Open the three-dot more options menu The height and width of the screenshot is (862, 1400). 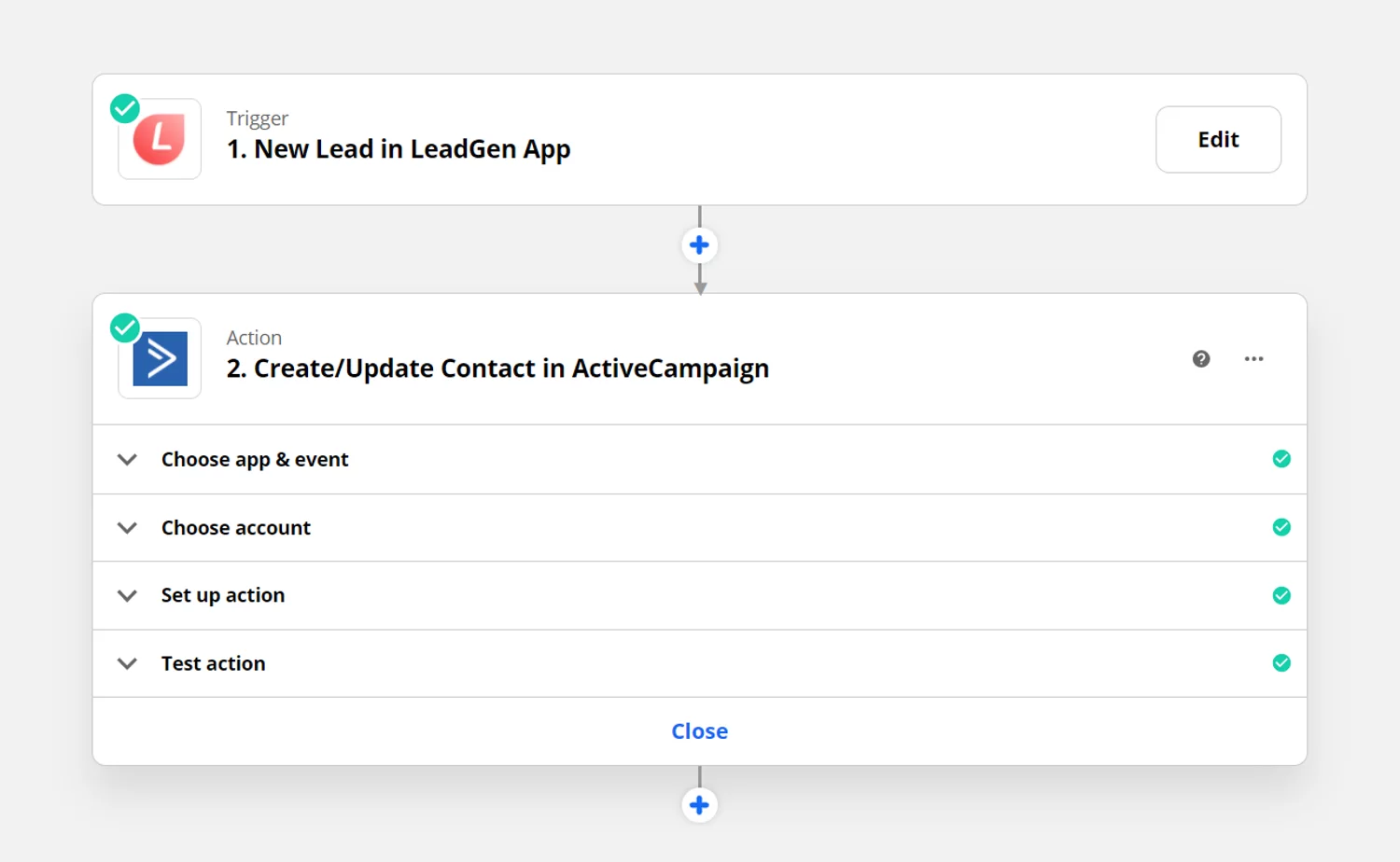click(1253, 359)
